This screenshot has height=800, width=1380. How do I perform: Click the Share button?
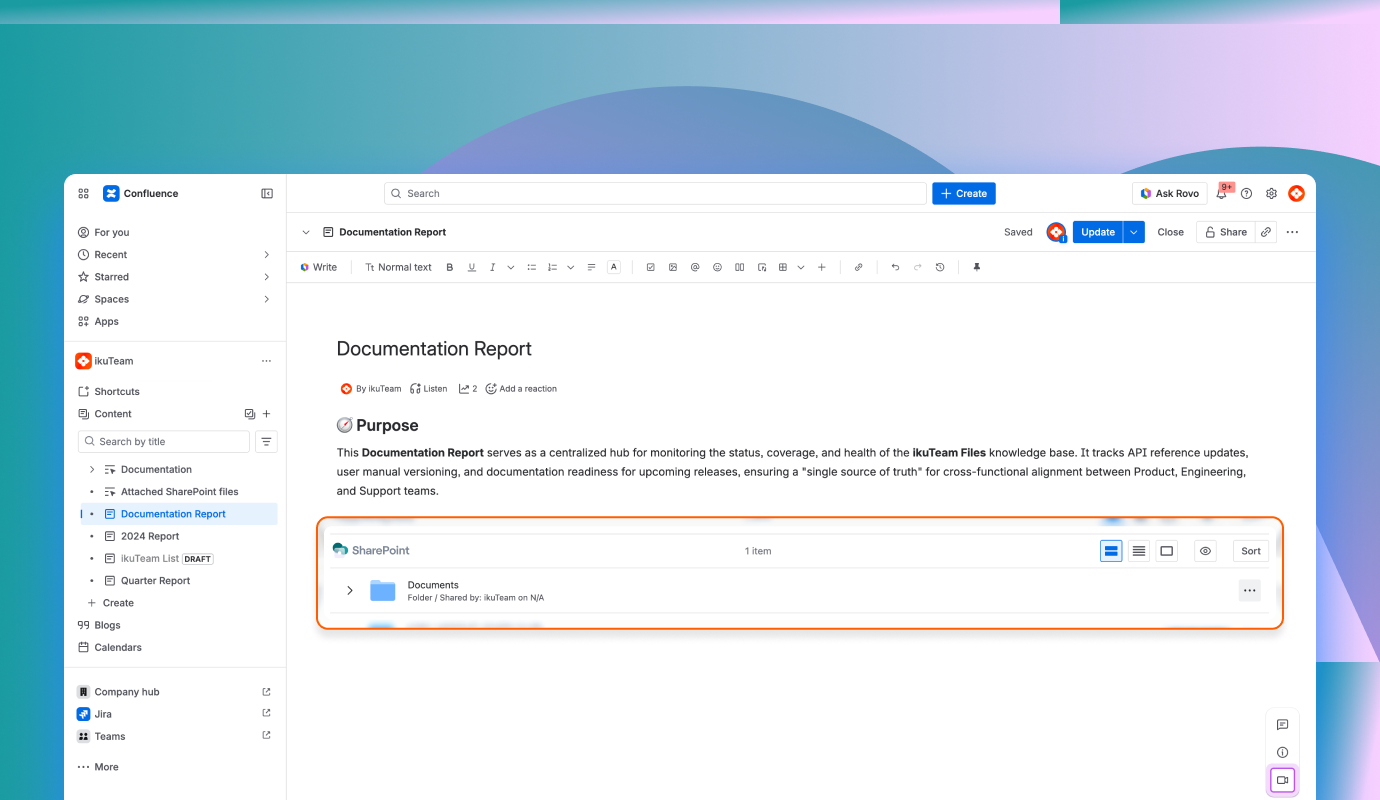[1225, 232]
